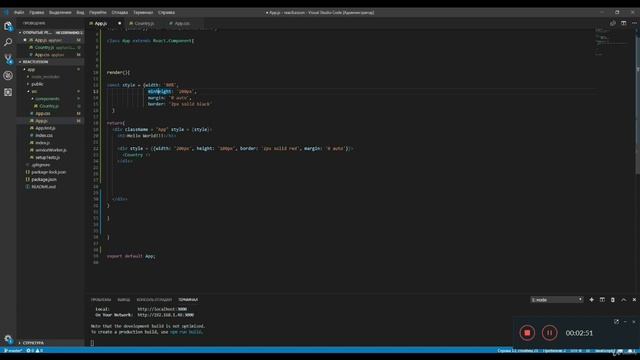
Task: Open the Выделение menu
Action: (60, 13)
